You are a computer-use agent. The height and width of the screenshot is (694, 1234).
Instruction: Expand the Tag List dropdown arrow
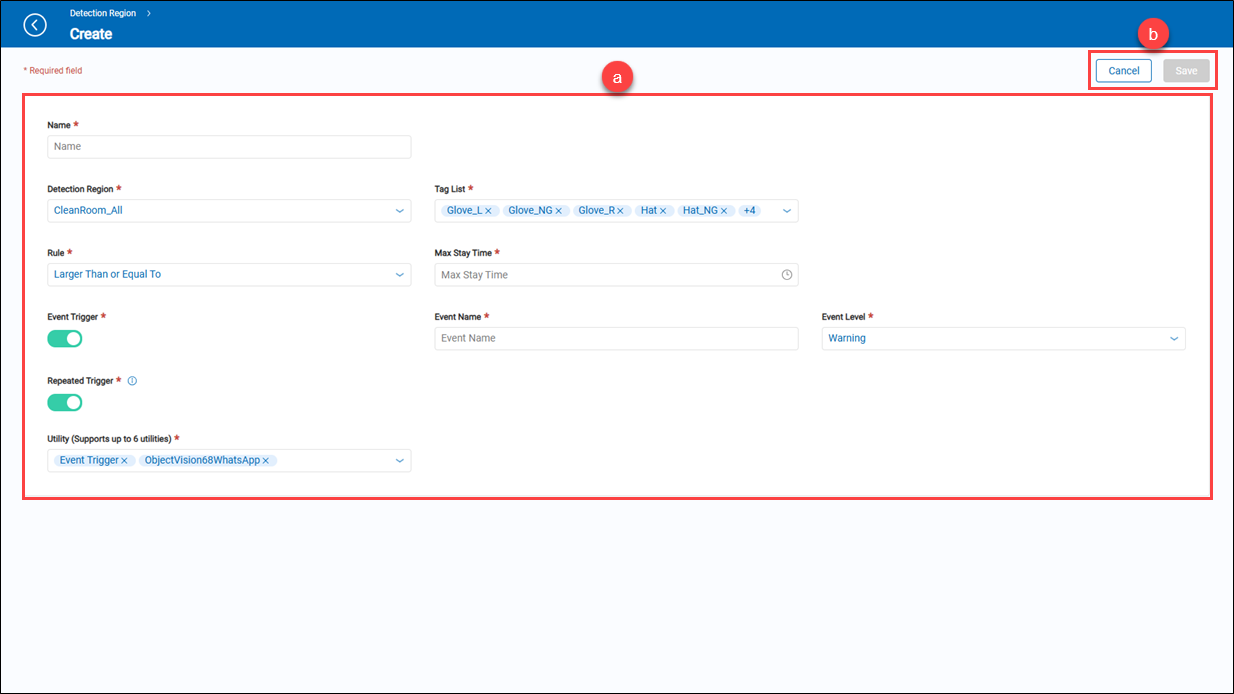coord(786,211)
